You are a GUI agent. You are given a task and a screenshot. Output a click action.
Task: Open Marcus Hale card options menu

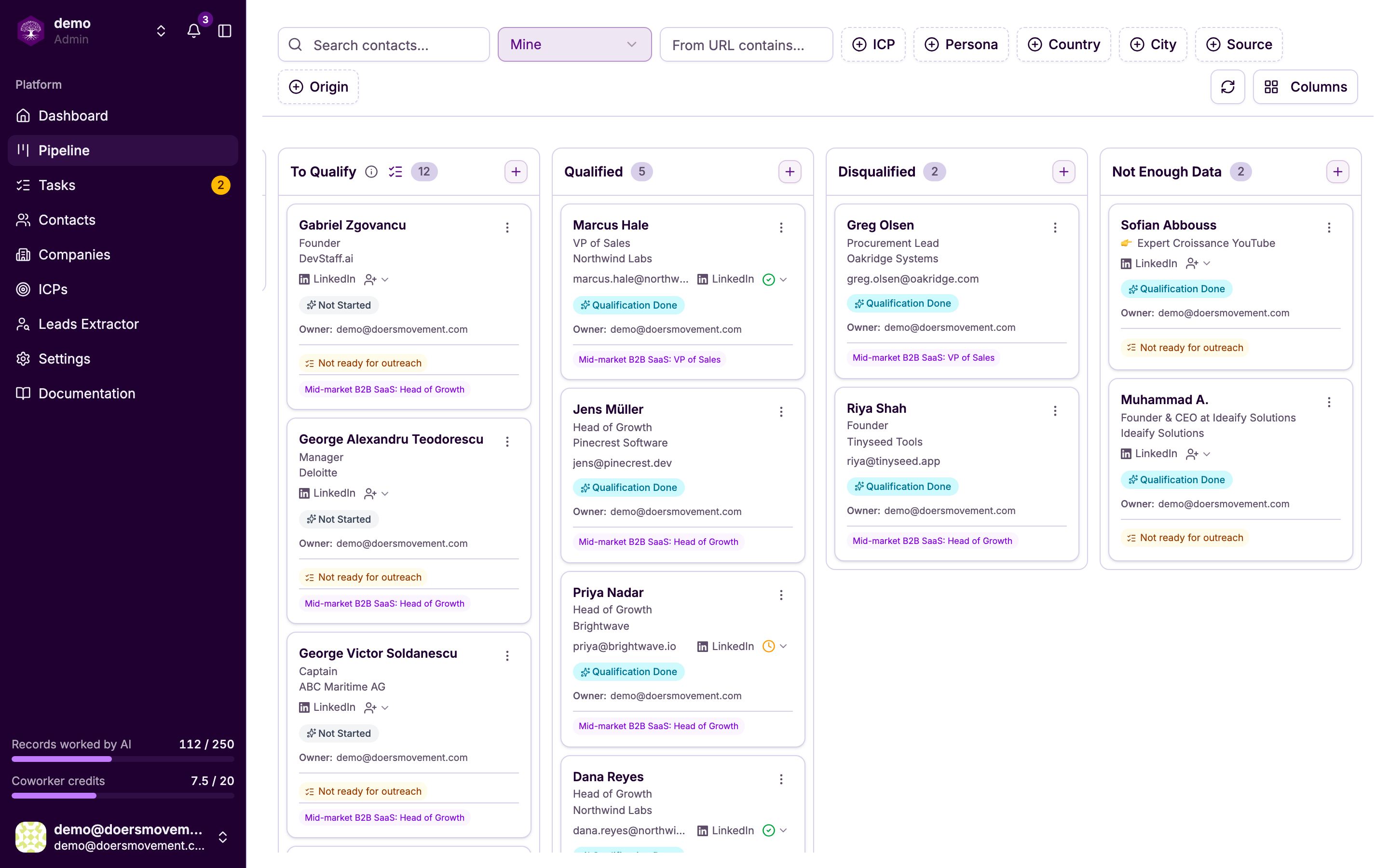click(781, 228)
